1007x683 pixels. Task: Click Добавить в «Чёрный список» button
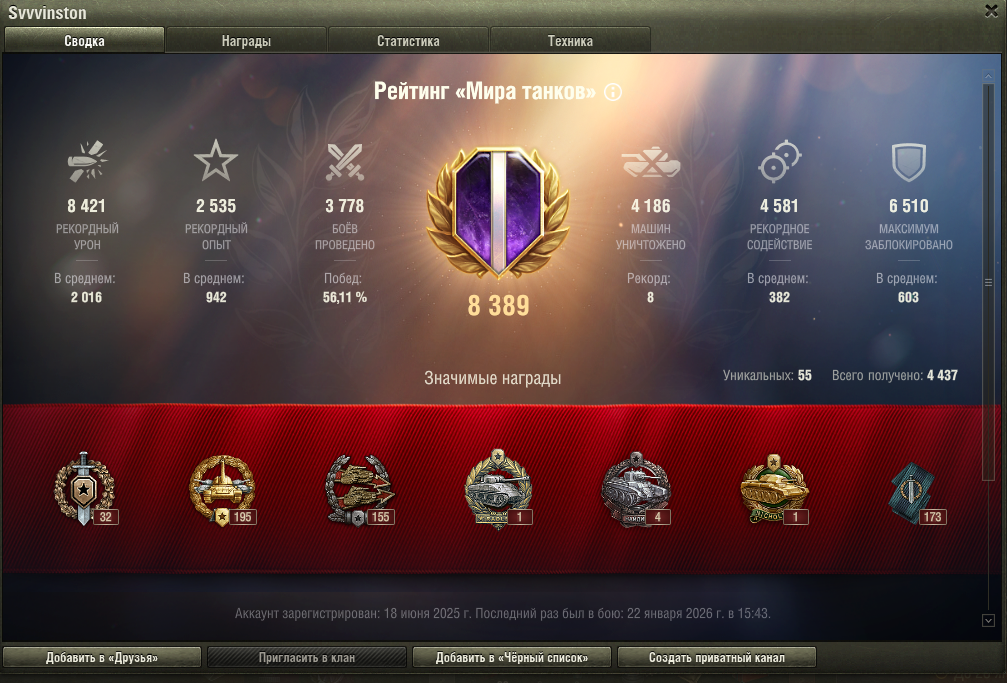tap(512, 657)
